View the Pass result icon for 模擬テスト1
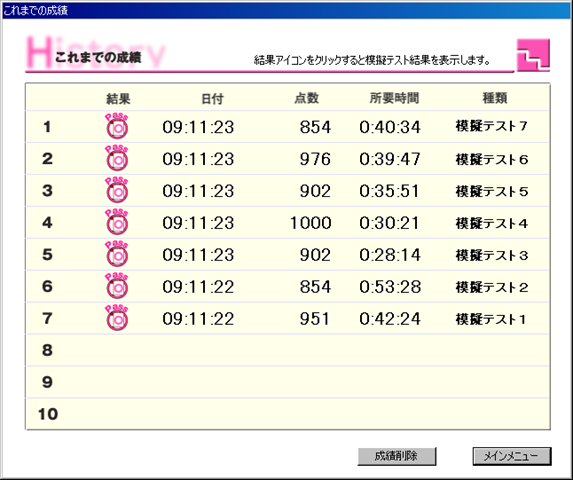573x480 pixels. coord(117,318)
